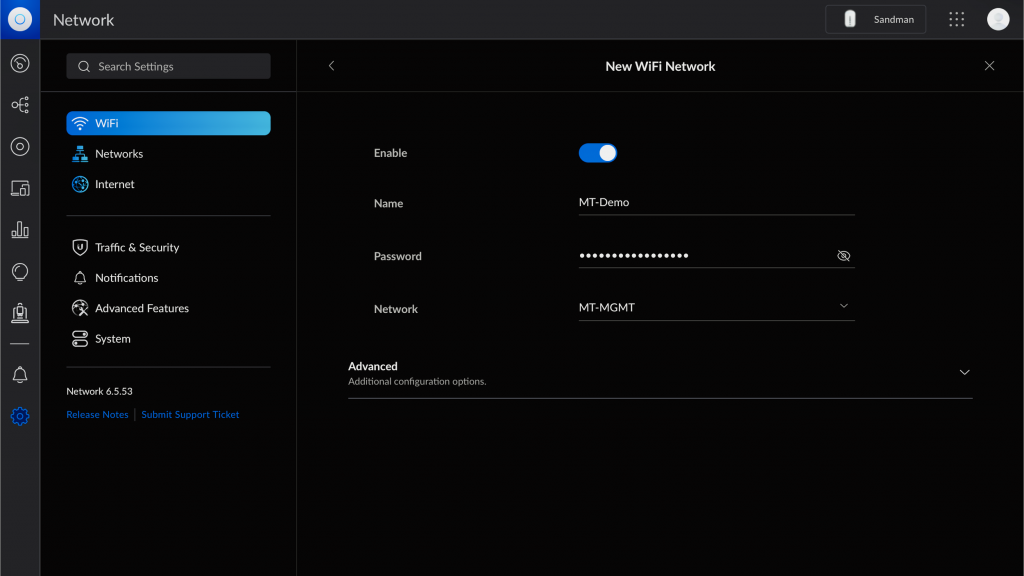Click the Name field containing MT-Demo

pos(716,201)
